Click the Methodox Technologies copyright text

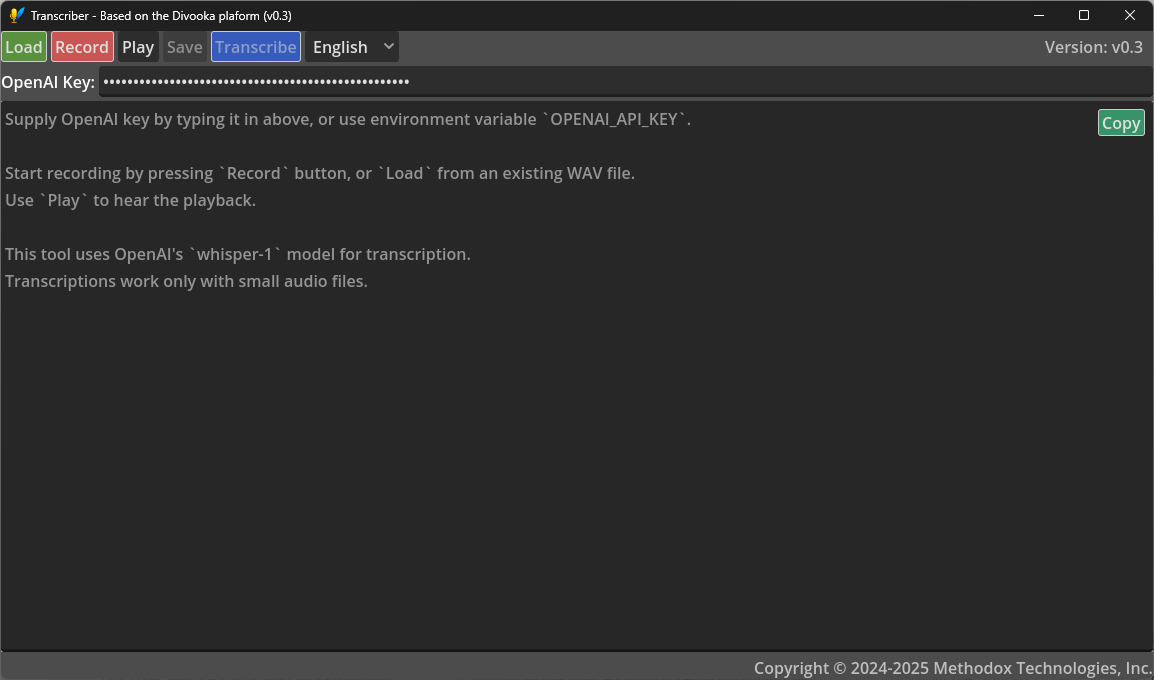tap(952, 668)
